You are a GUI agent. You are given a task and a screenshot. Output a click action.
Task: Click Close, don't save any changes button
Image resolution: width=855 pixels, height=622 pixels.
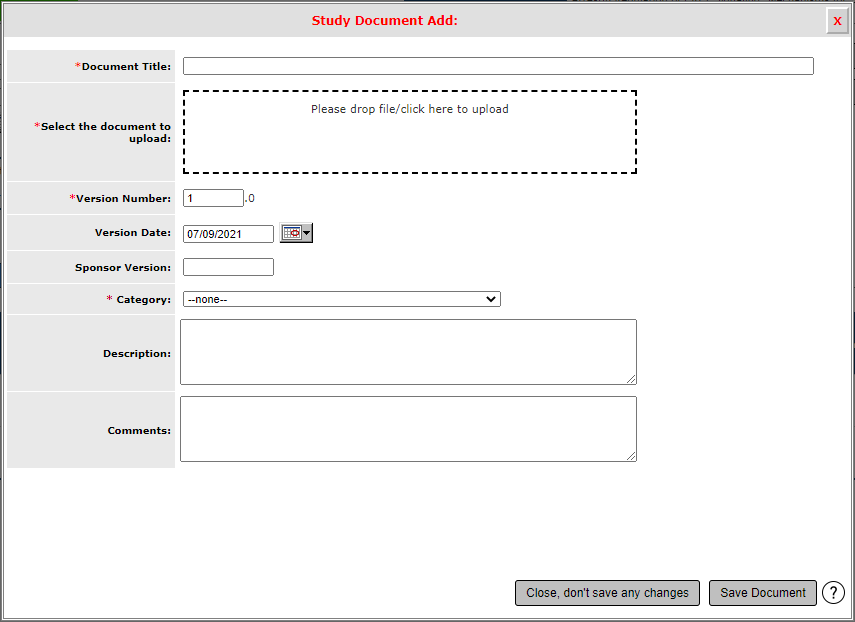(x=607, y=593)
